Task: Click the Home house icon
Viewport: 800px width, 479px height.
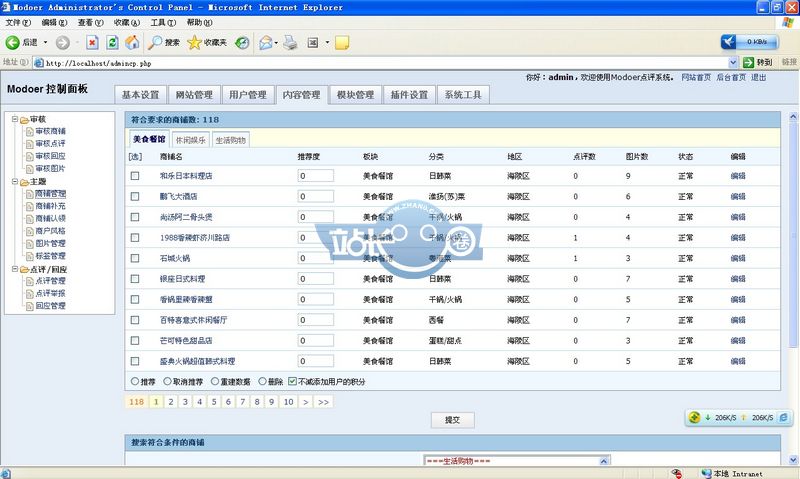Action: (x=132, y=42)
